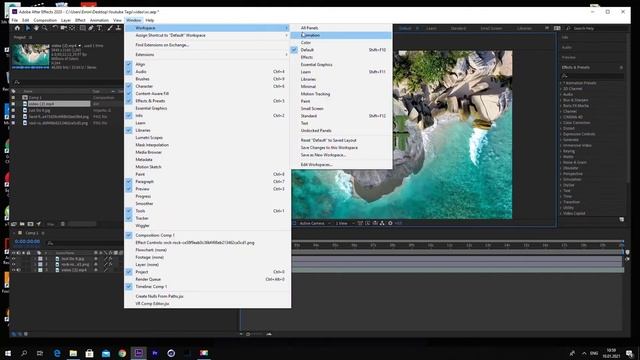
Task: Expand the Extensions submenu
Action: tap(207, 54)
